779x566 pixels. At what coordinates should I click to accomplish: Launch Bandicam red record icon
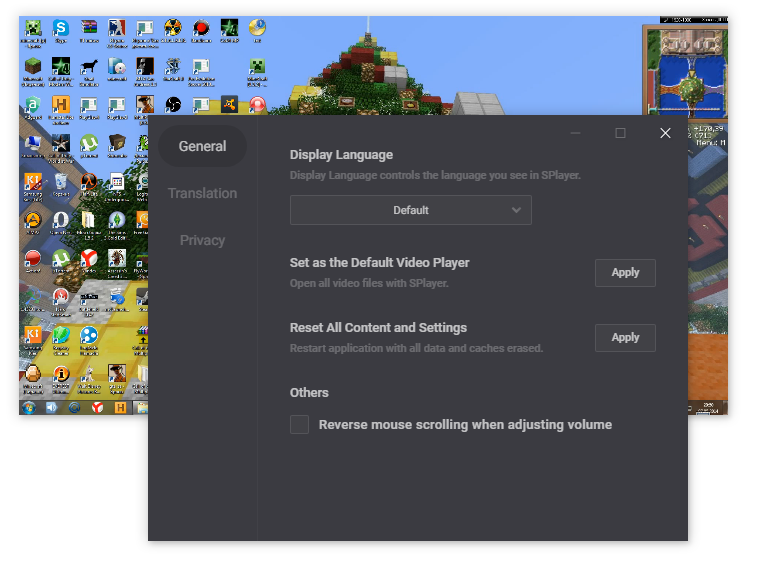pos(201,29)
